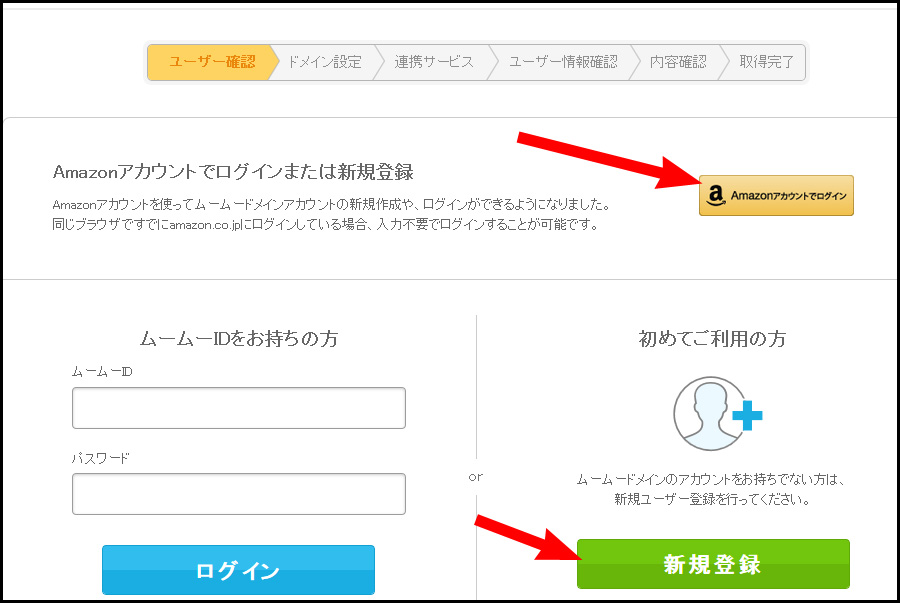The width and height of the screenshot is (900, 603).
Task: Click the line mentioning amazon.co.jp
Action: coord(325,224)
